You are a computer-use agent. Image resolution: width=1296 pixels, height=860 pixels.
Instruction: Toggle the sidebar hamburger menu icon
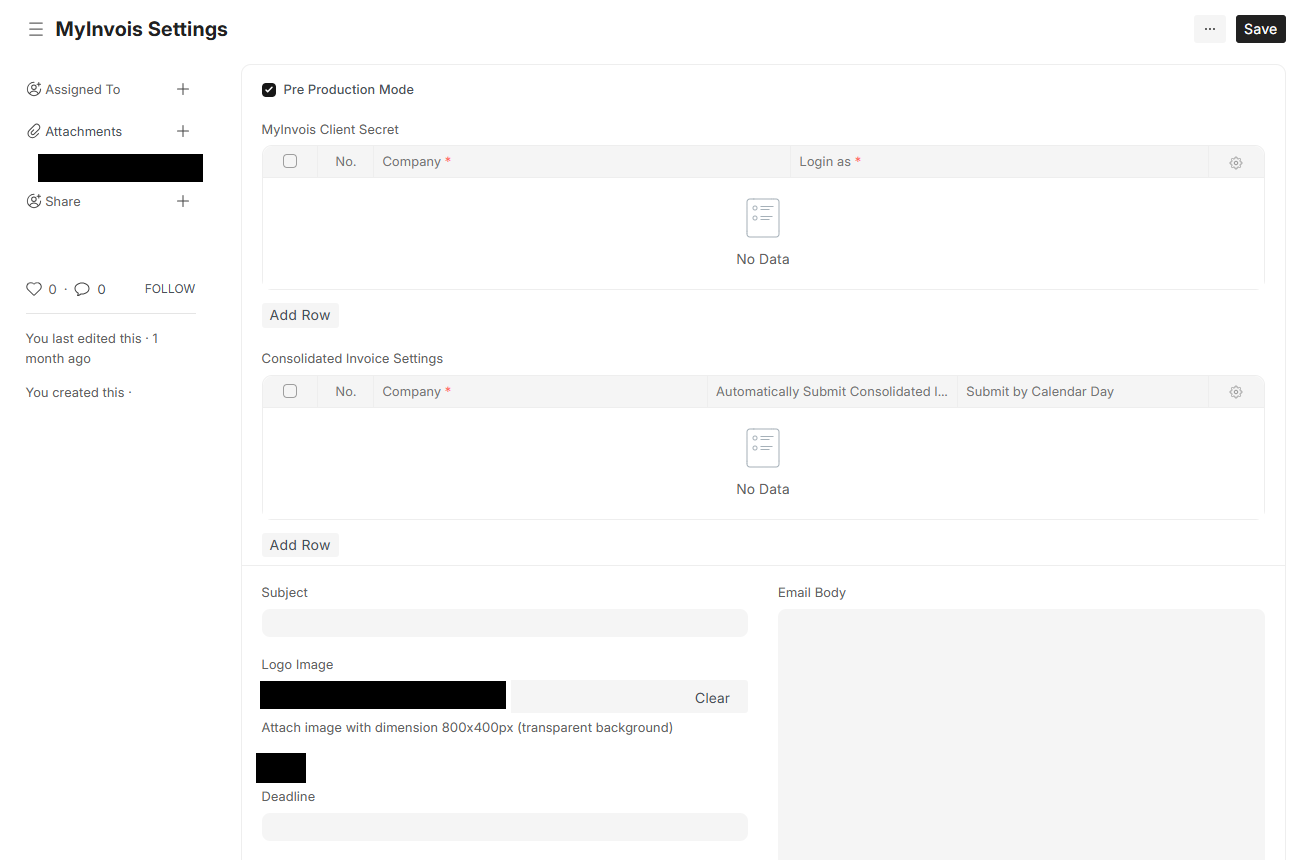pos(36,30)
